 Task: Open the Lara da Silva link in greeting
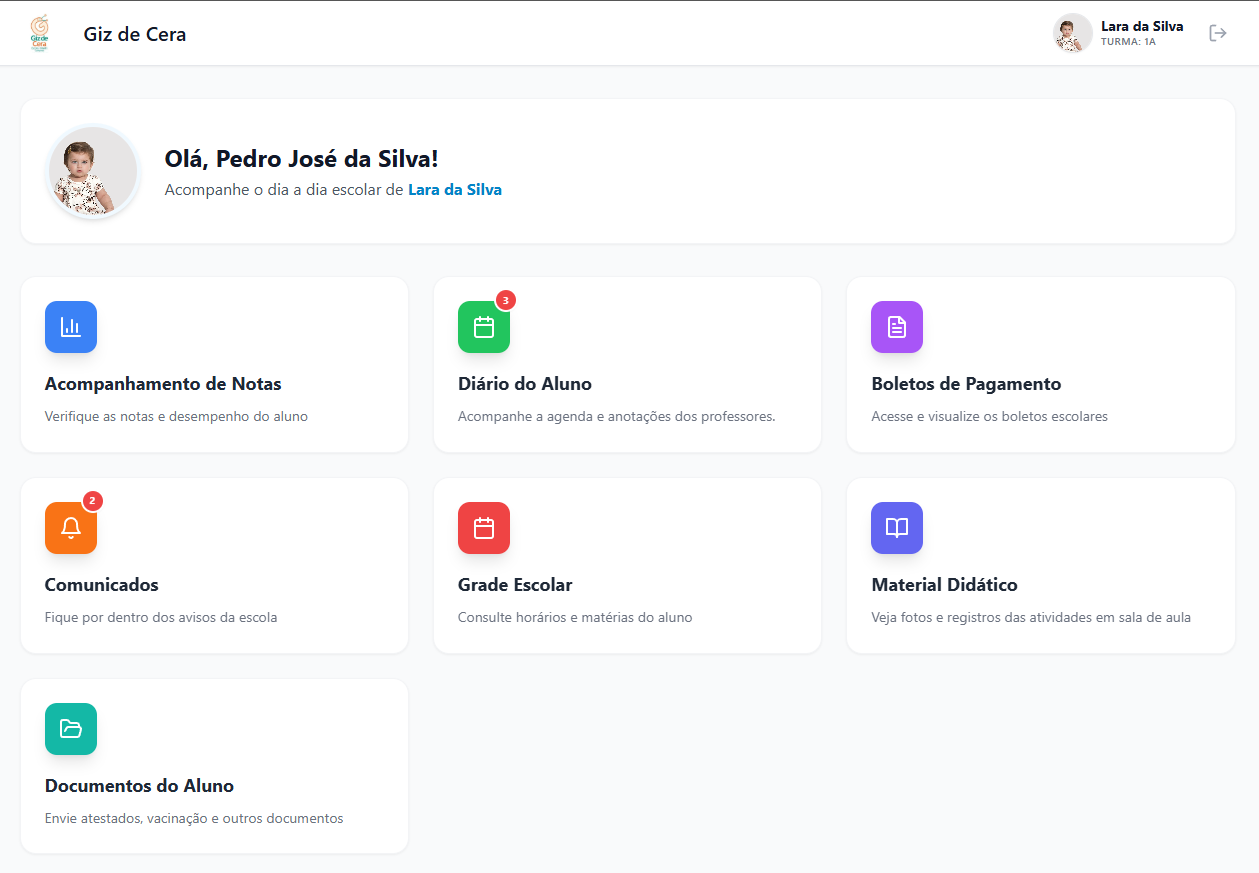tap(455, 189)
